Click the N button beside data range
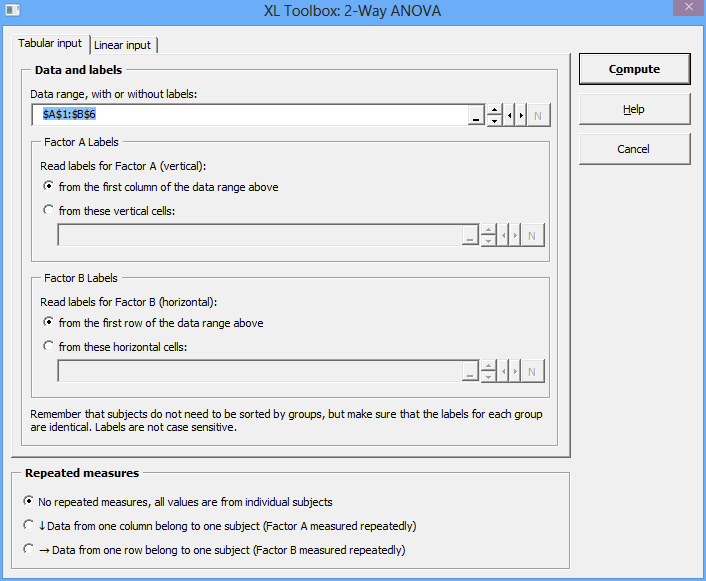This screenshot has height=581, width=706. point(538,116)
